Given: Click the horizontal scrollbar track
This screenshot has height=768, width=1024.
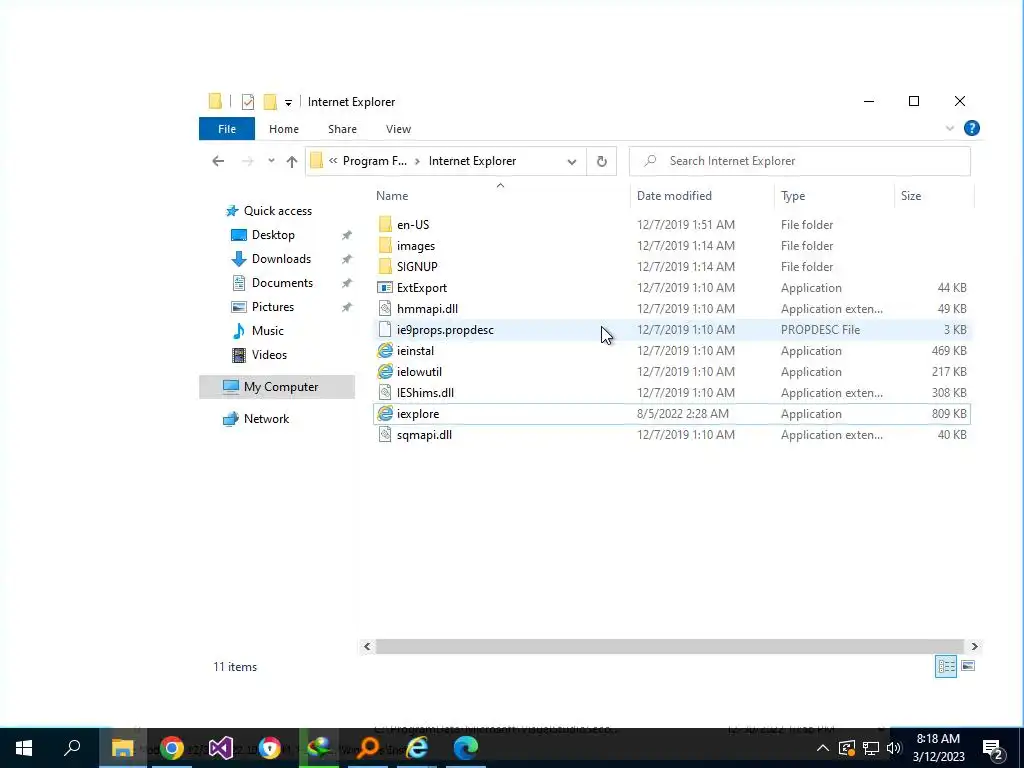Looking at the screenshot, I should 670,647.
